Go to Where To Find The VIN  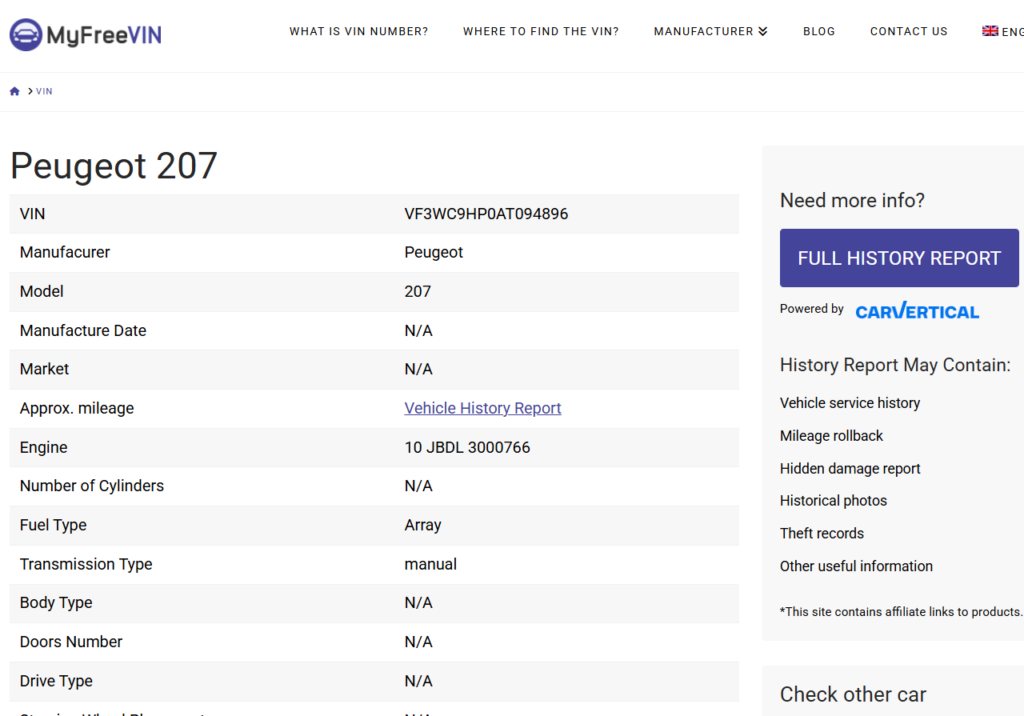540,31
